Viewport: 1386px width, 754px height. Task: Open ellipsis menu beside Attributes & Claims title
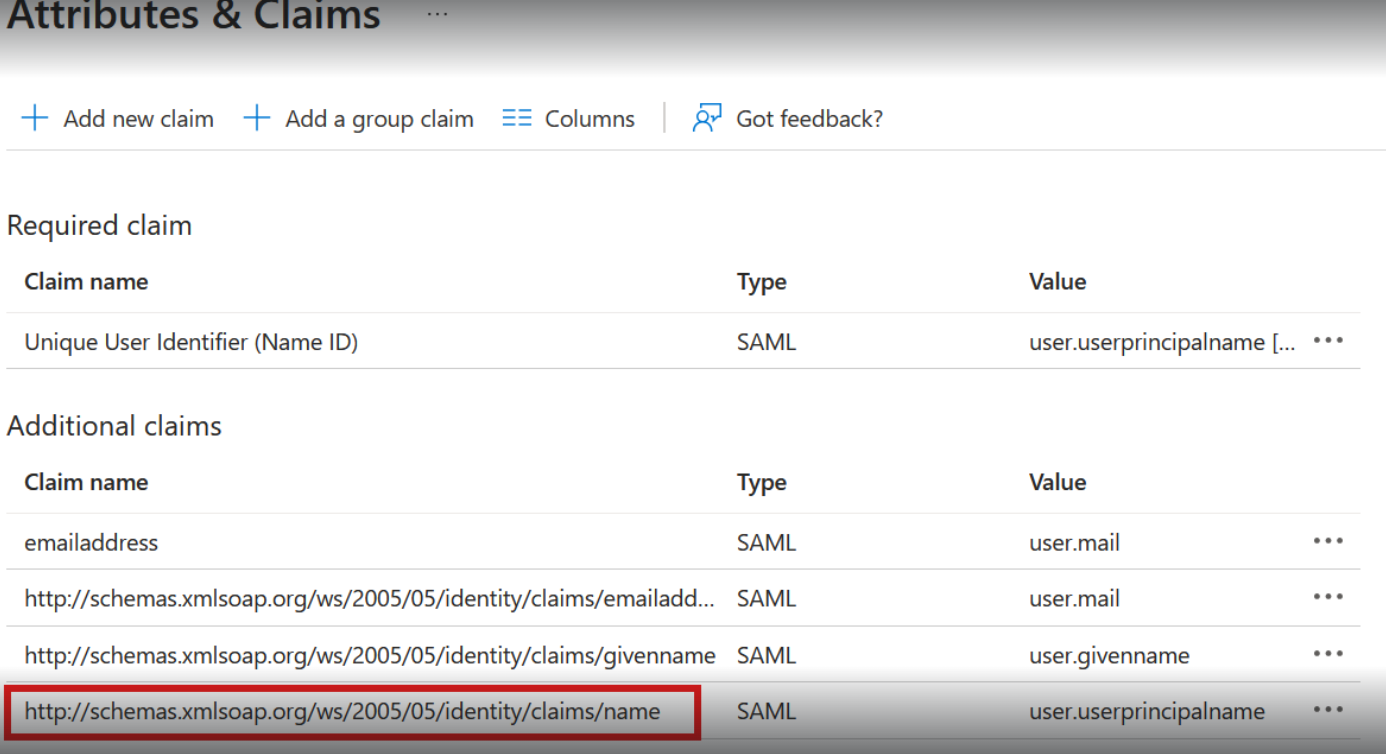437,15
